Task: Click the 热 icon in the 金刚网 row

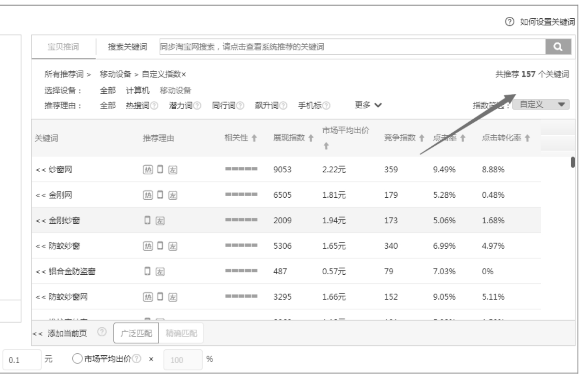Action: pos(148,195)
